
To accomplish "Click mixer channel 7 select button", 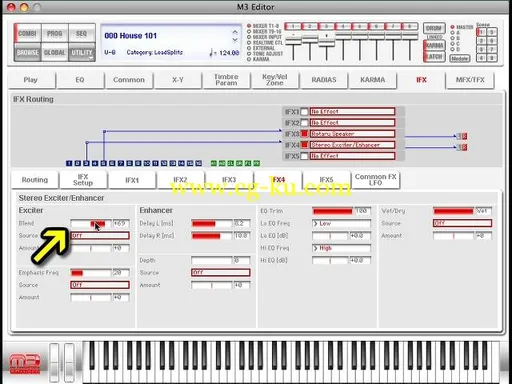I will coord(393,26).
